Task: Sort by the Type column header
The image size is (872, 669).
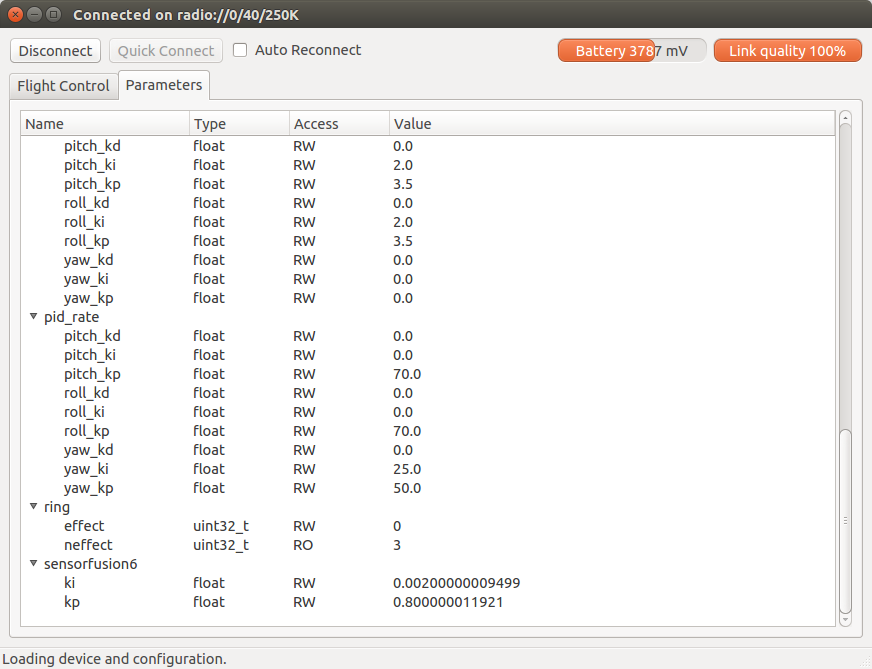Action: [239, 123]
